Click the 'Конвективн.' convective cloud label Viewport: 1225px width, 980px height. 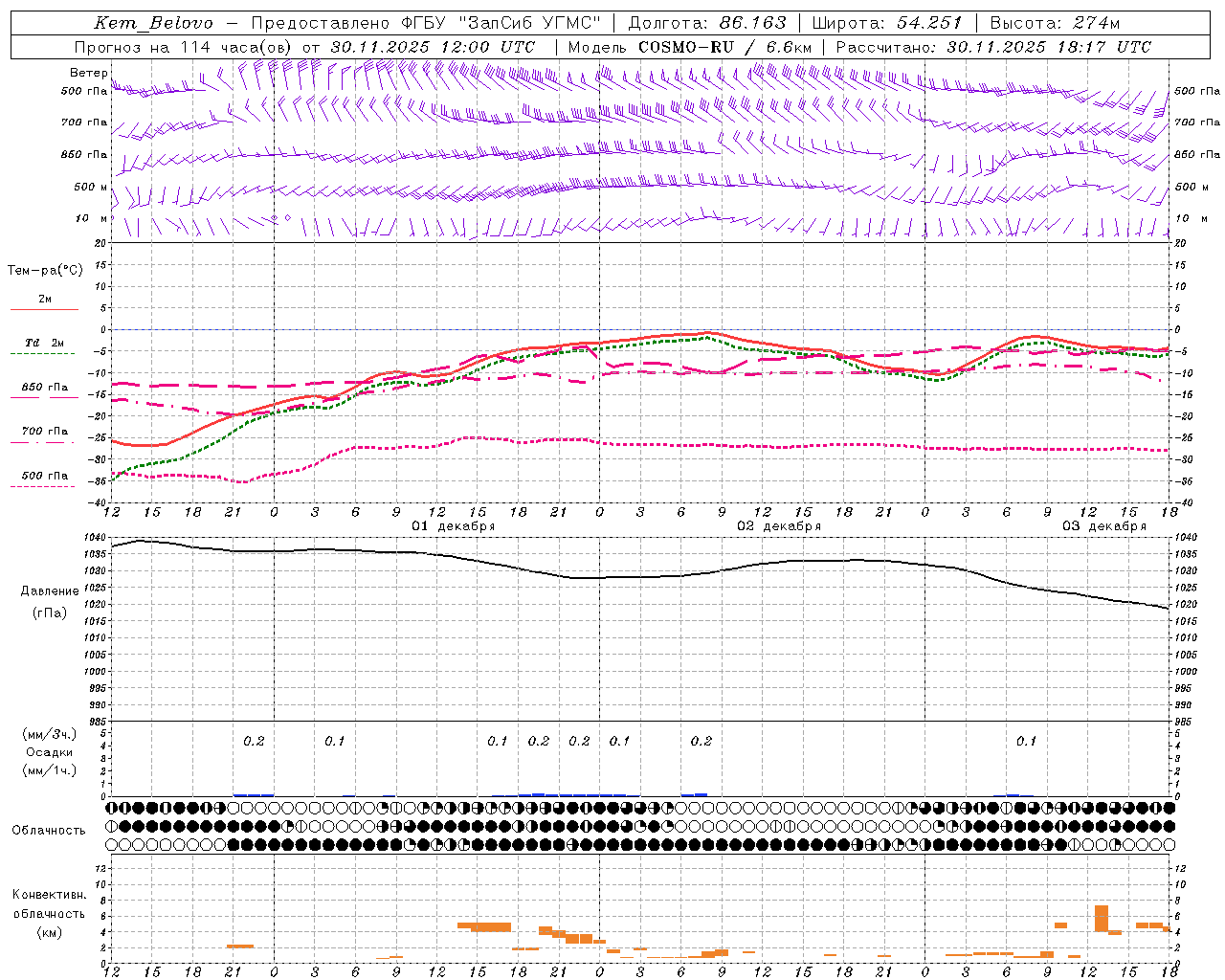tap(49, 895)
